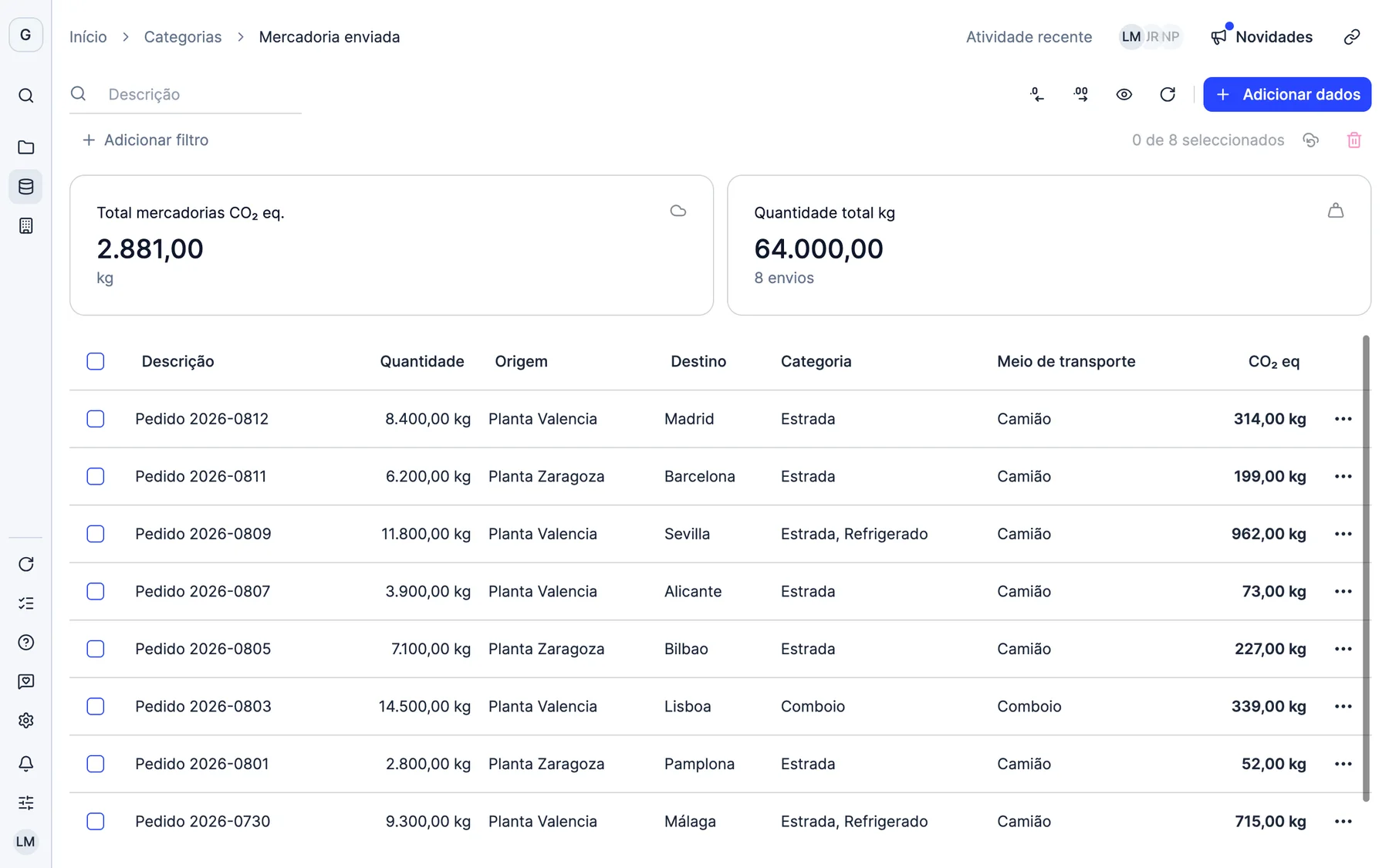
Task: Open more options for Pedido 2026-0809
Action: coord(1343,534)
